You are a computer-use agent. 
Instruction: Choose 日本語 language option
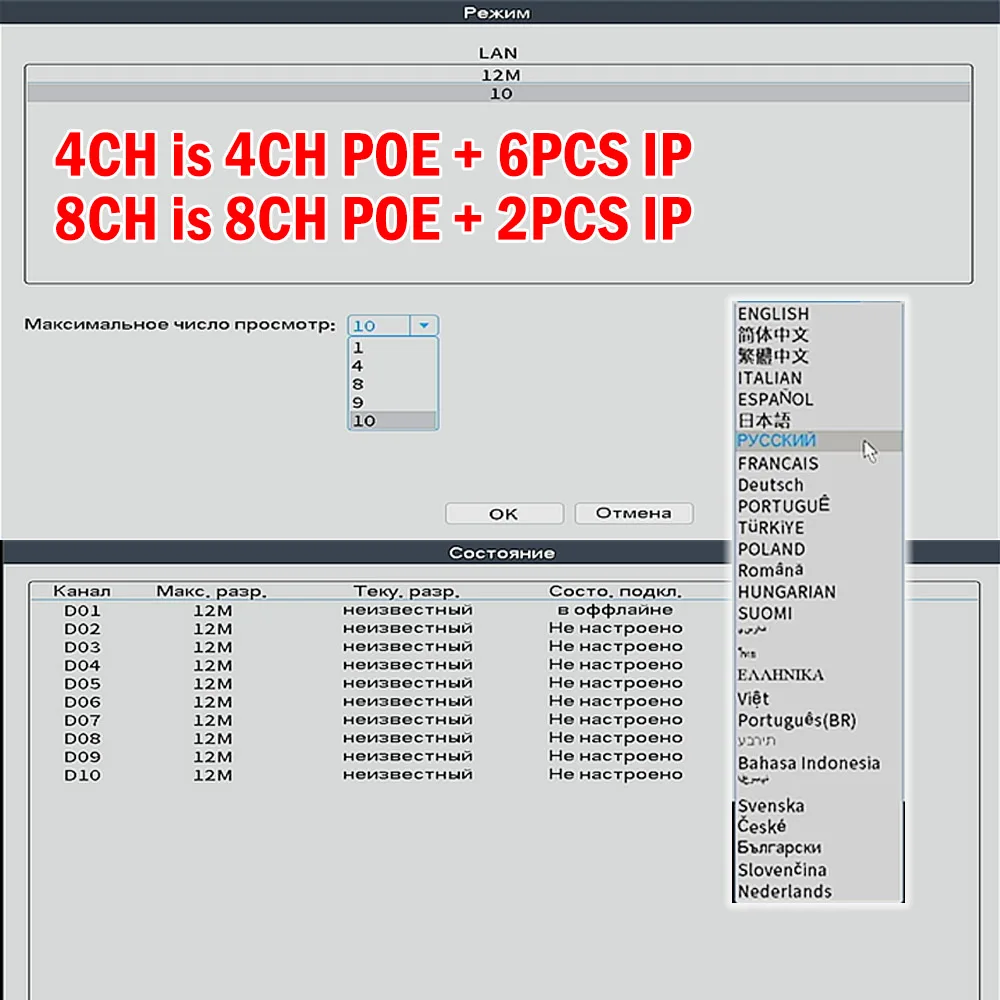tap(765, 419)
